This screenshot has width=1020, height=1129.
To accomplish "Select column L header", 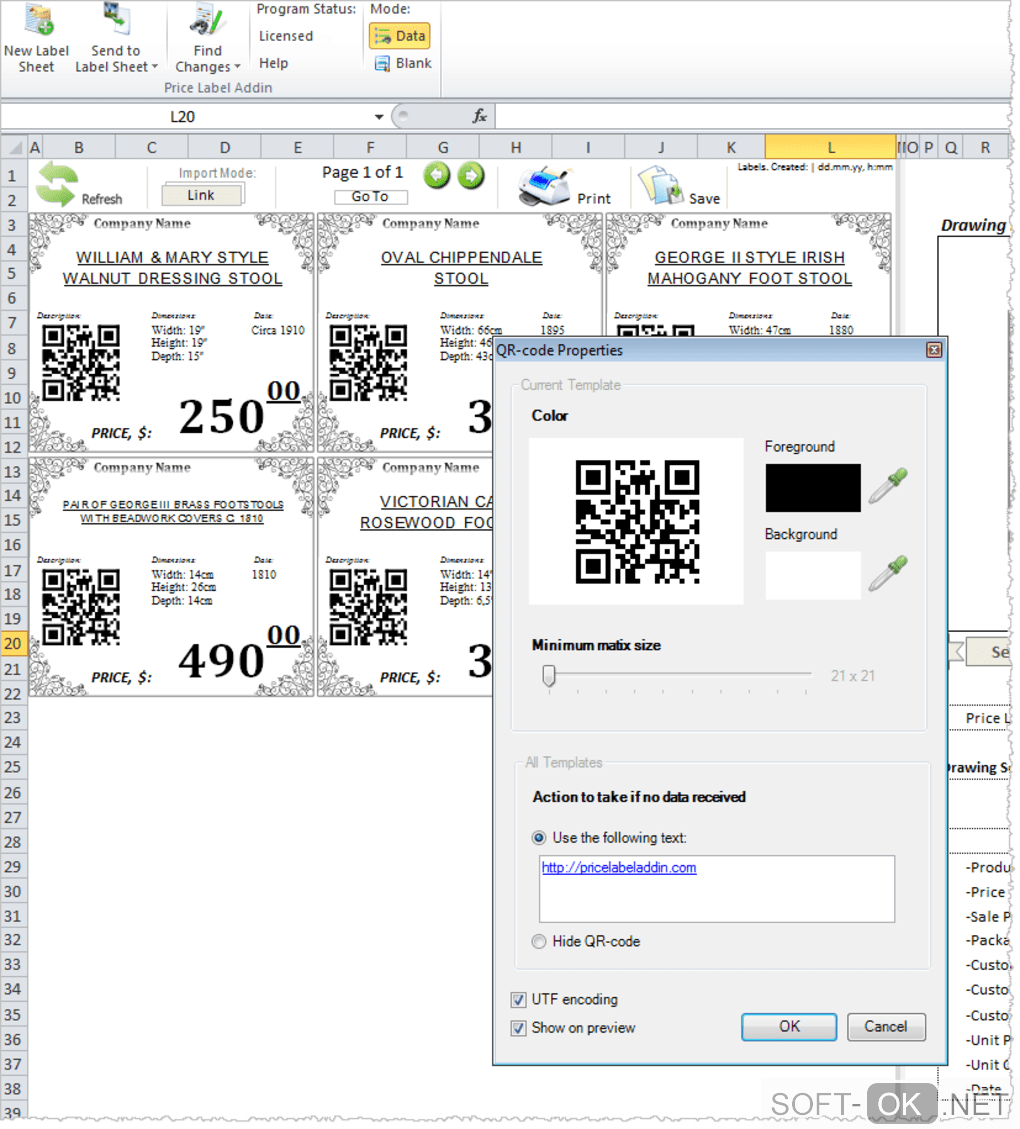I will tap(830, 148).
